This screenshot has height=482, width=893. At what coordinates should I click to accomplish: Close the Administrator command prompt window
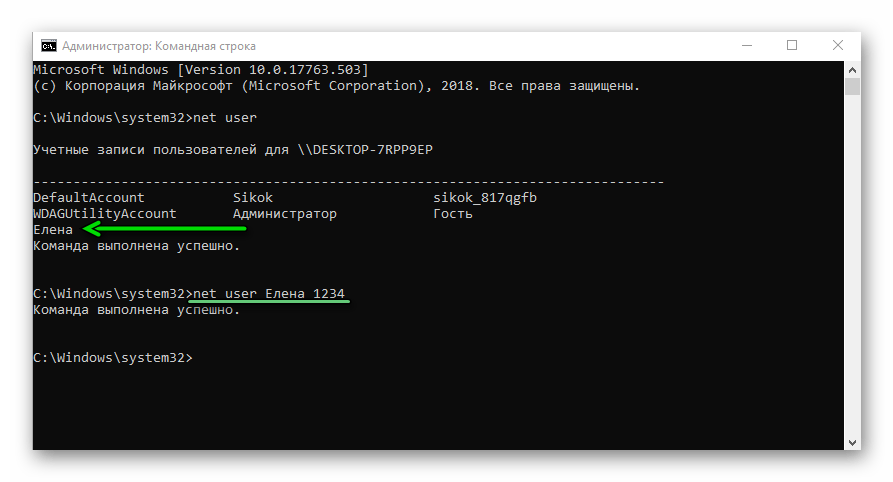tap(837, 46)
